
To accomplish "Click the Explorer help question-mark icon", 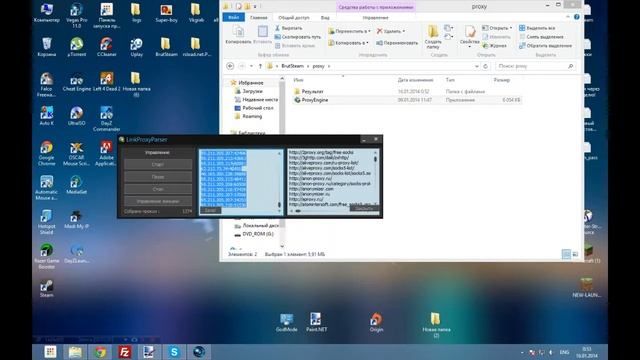I will 576,17.
